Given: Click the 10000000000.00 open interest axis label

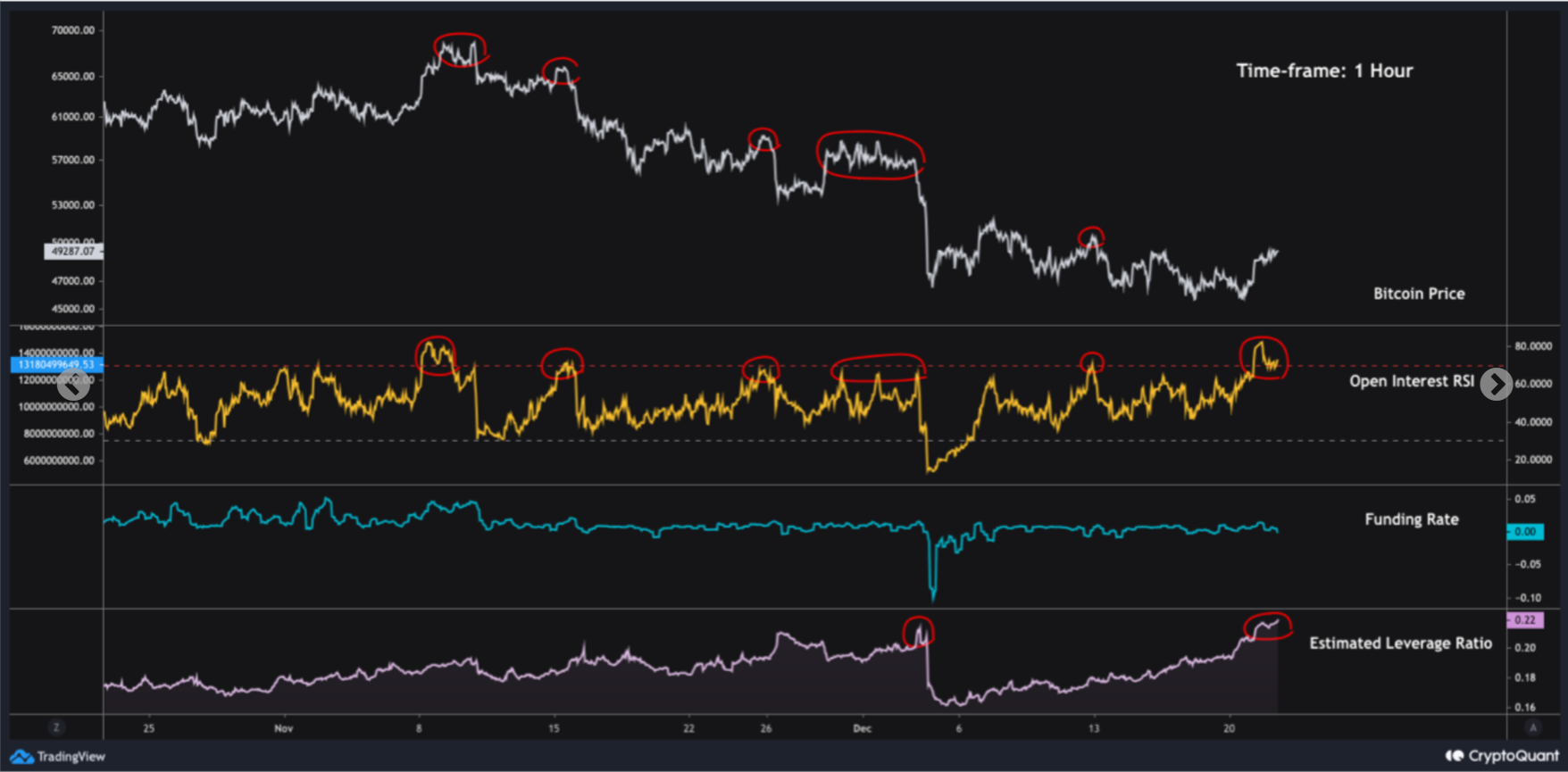Looking at the screenshot, I should point(56,407).
